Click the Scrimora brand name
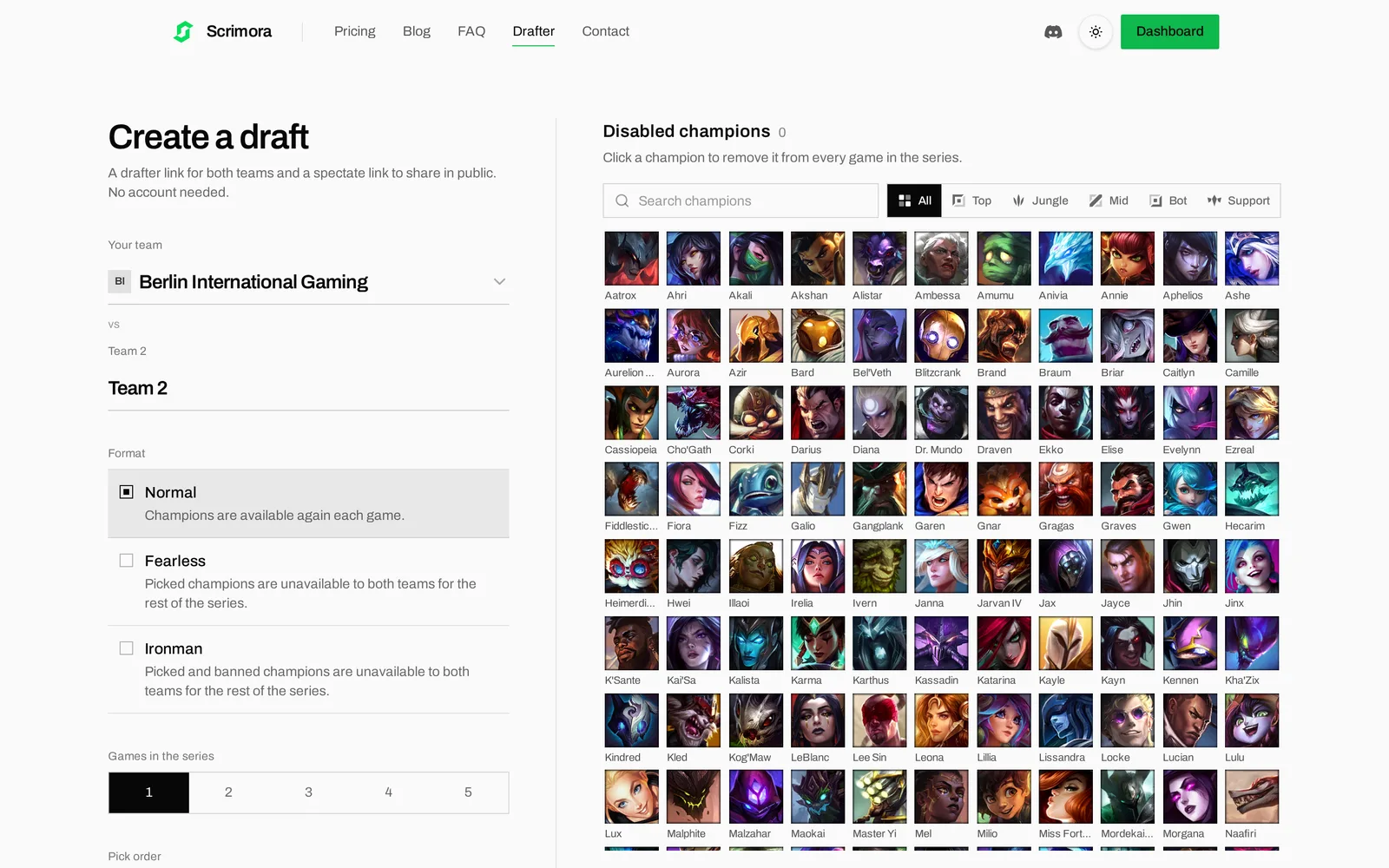The height and width of the screenshot is (868, 1389). tap(239, 31)
